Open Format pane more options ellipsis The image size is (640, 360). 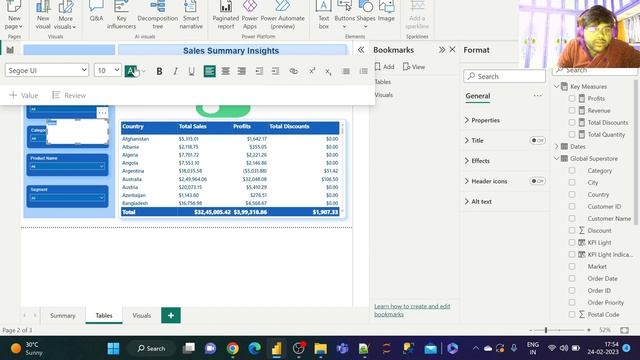click(538, 96)
